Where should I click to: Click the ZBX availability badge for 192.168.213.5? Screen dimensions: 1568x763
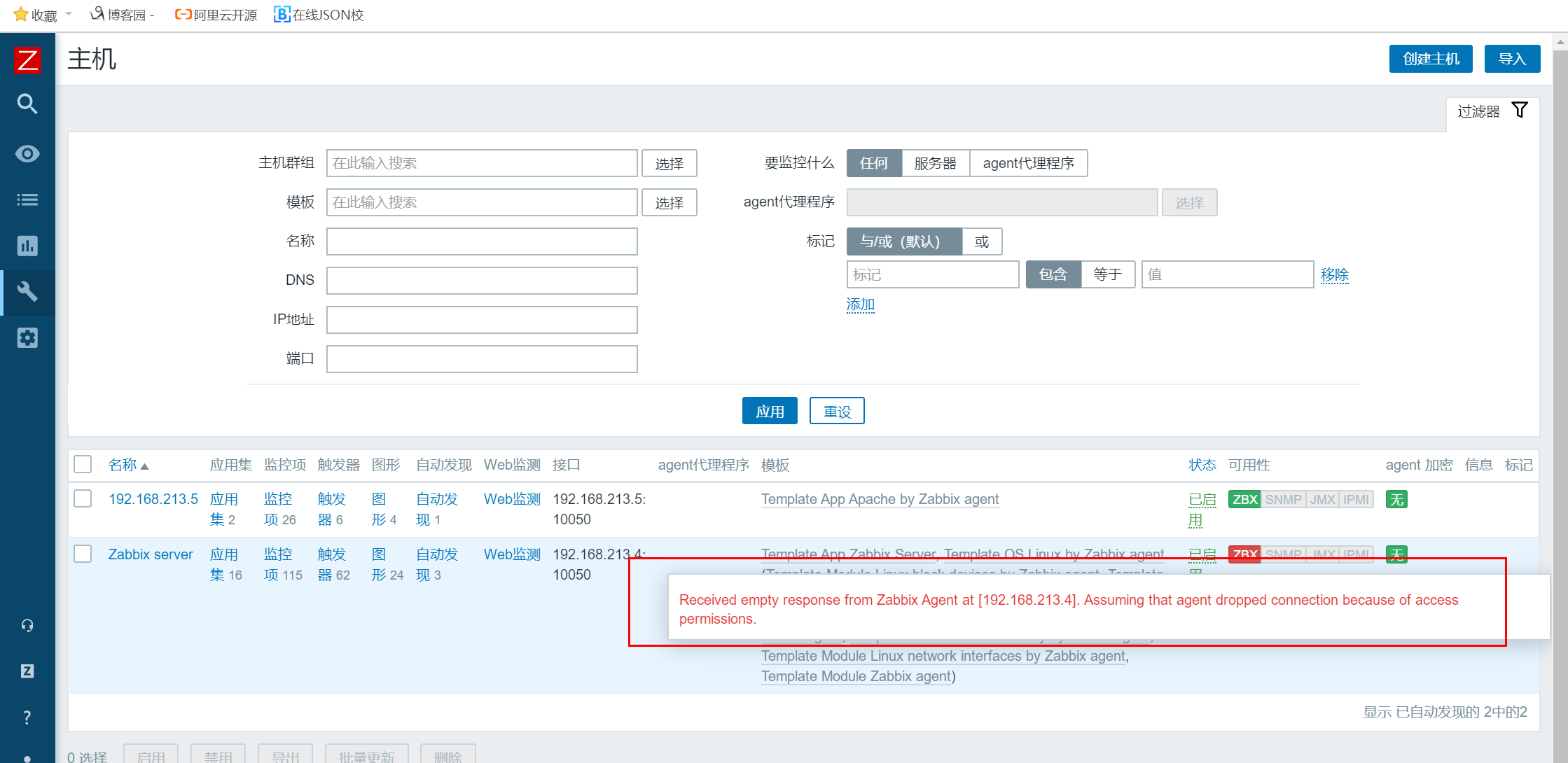1244,500
